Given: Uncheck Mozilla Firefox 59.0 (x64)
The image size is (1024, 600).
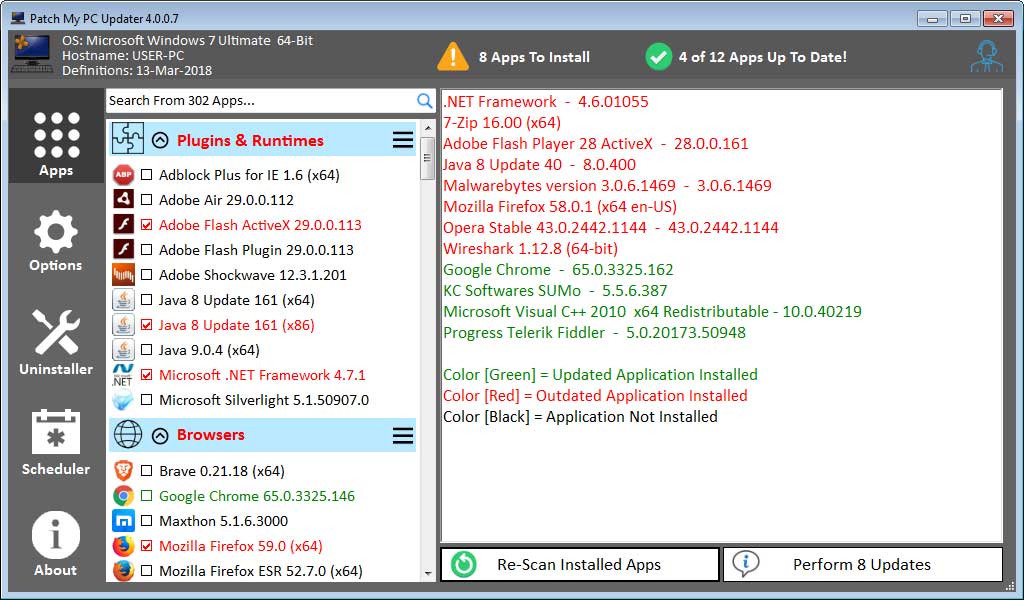Looking at the screenshot, I should [147, 546].
